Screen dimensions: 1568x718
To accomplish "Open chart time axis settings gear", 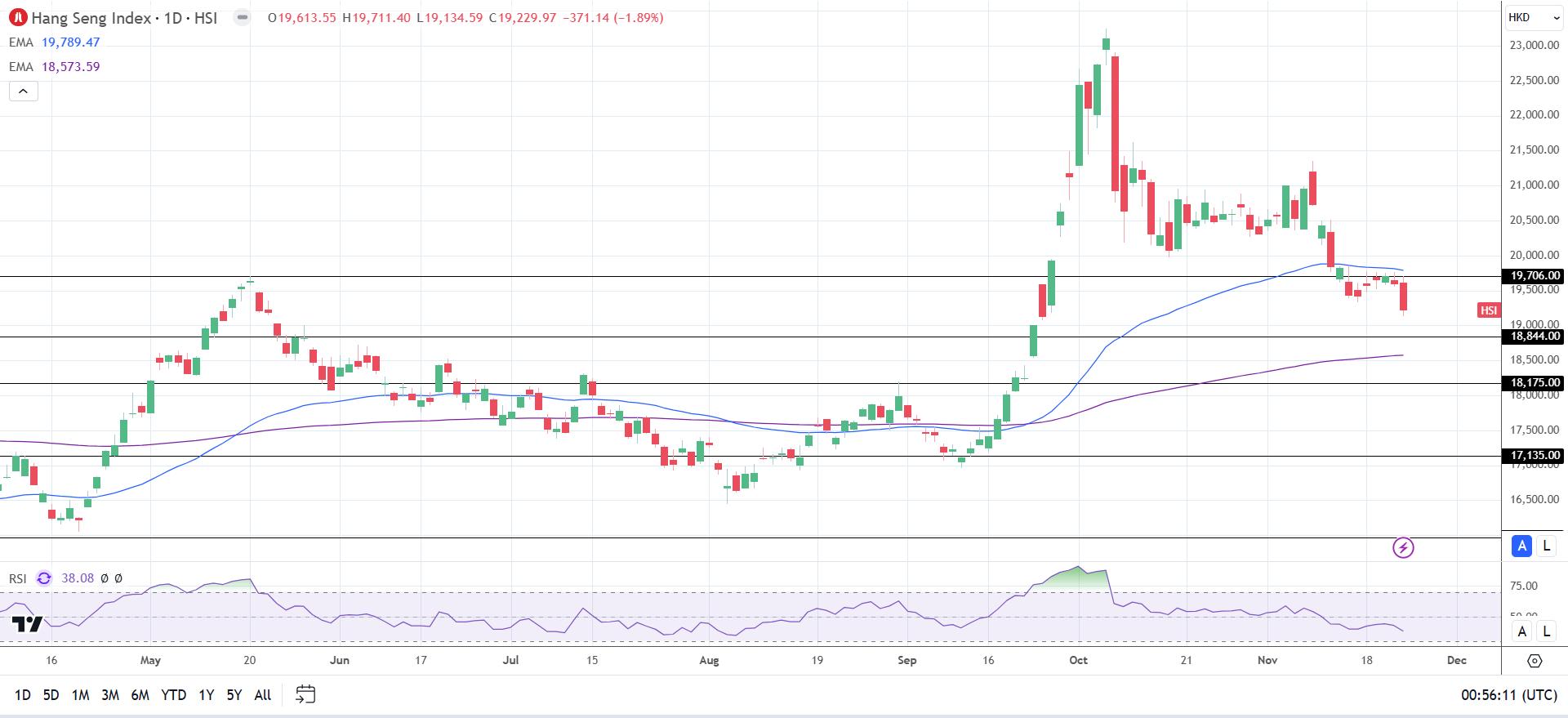I will (x=1535, y=660).
